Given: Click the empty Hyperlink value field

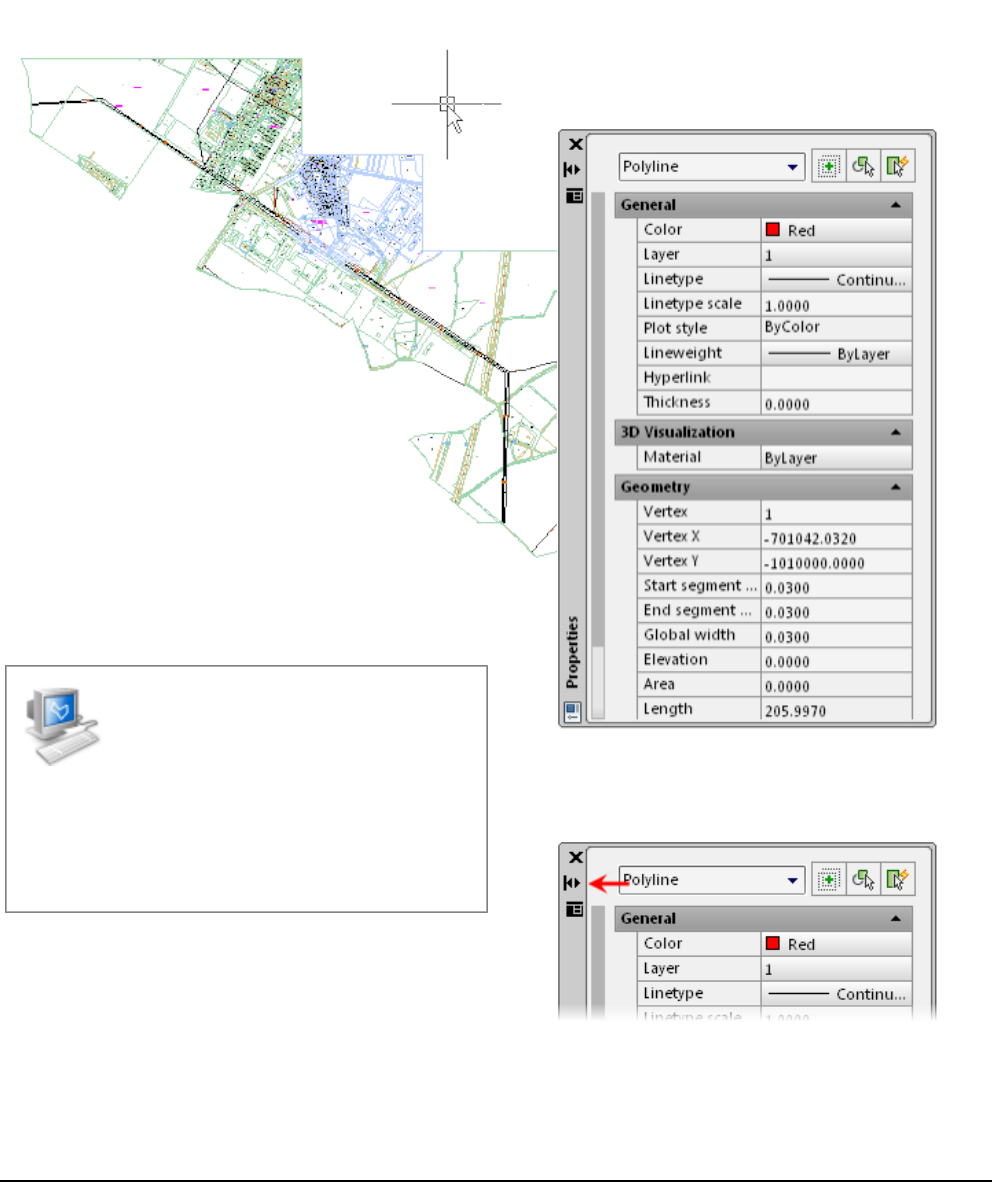Looking at the screenshot, I should 836,378.
